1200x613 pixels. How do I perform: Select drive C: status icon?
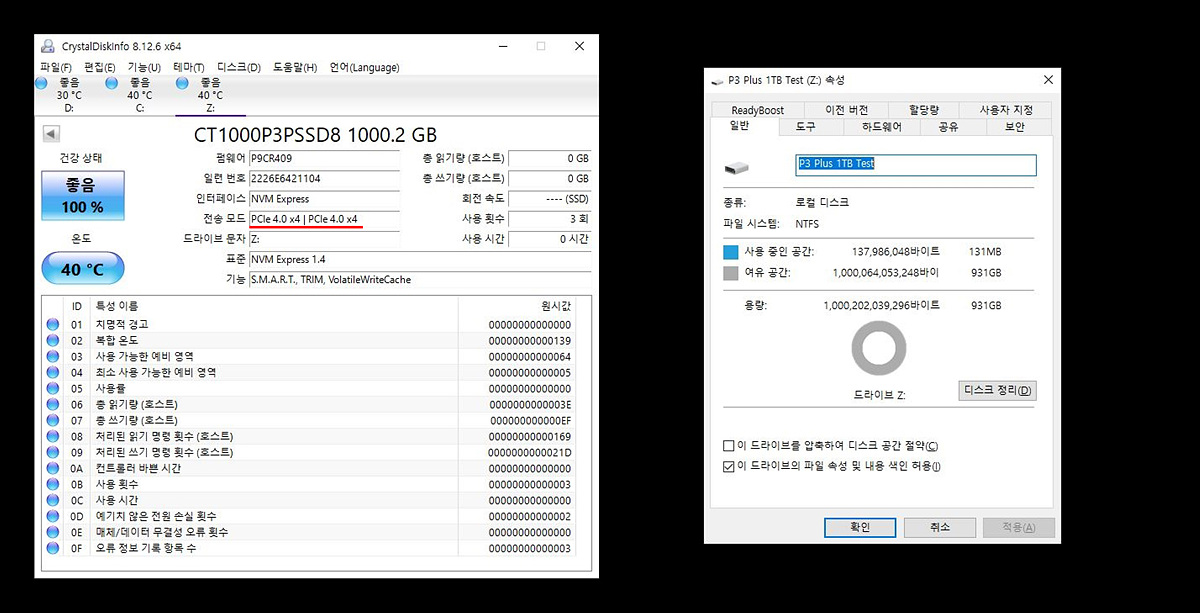click(x=111, y=84)
